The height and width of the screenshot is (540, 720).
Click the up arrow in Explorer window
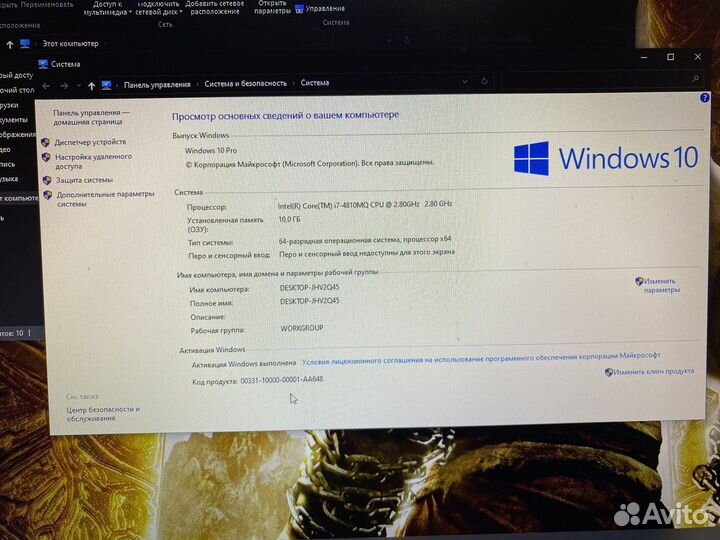[x=10, y=45]
